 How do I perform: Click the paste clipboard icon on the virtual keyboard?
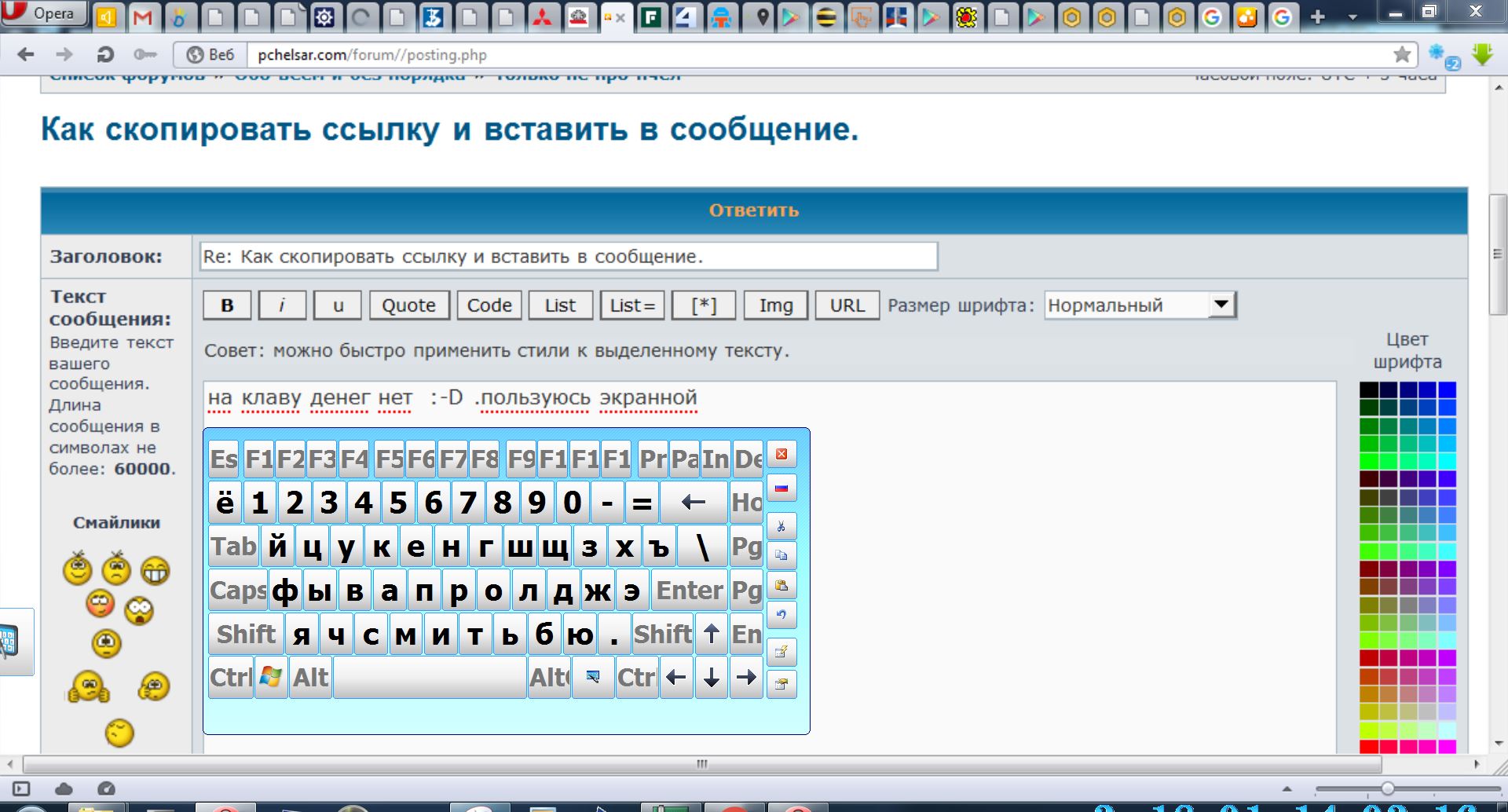click(781, 586)
